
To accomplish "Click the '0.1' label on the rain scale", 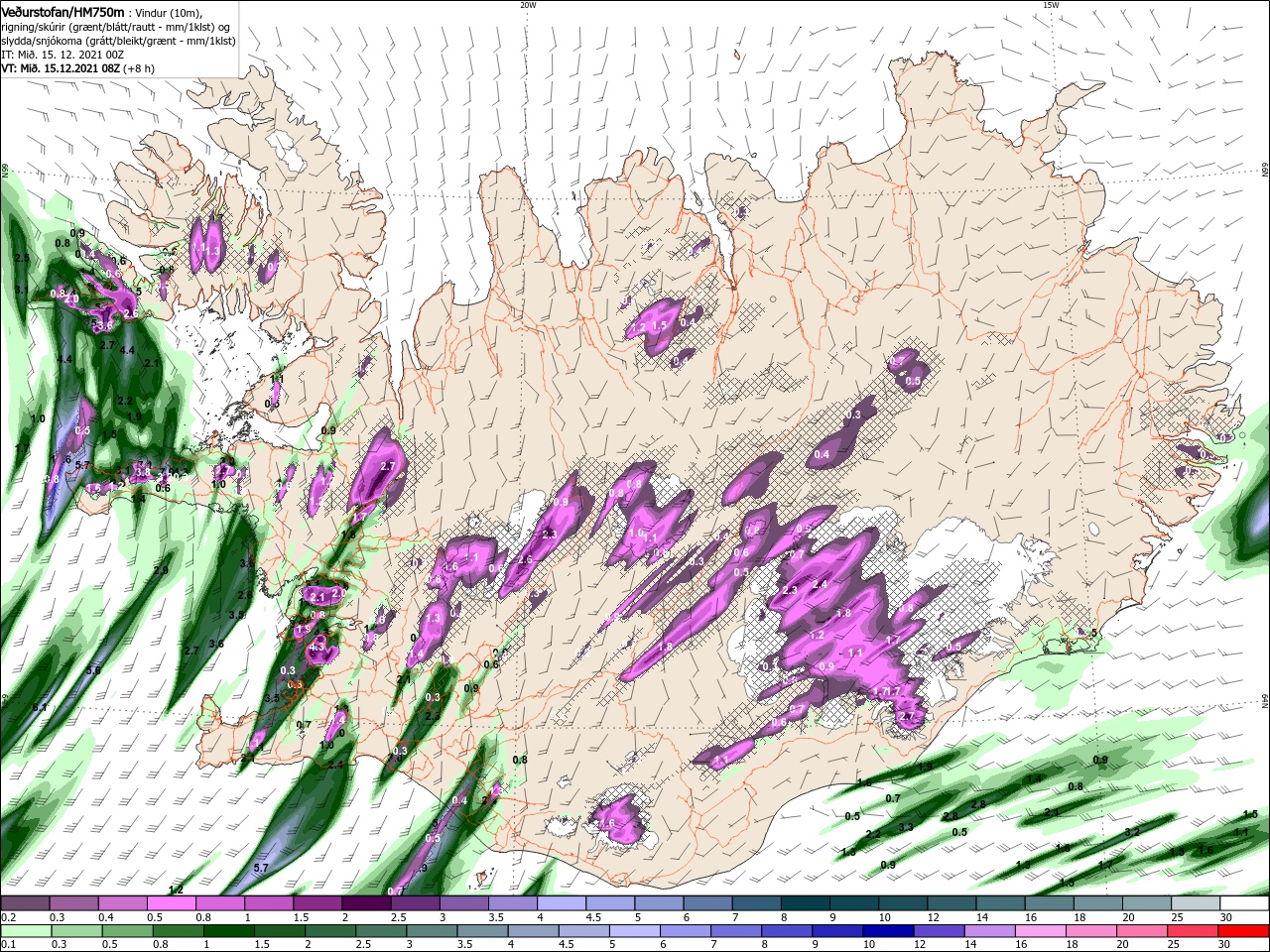I will tap(8, 945).
